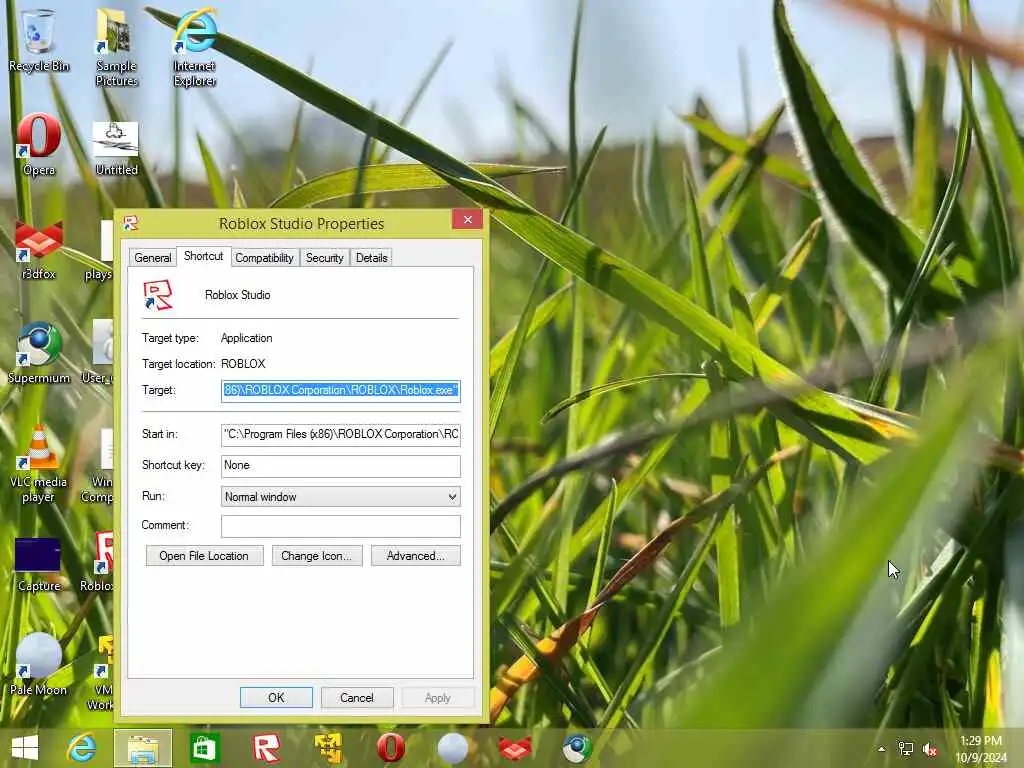
Task: Select the Untitled desktop file
Action: (x=116, y=148)
